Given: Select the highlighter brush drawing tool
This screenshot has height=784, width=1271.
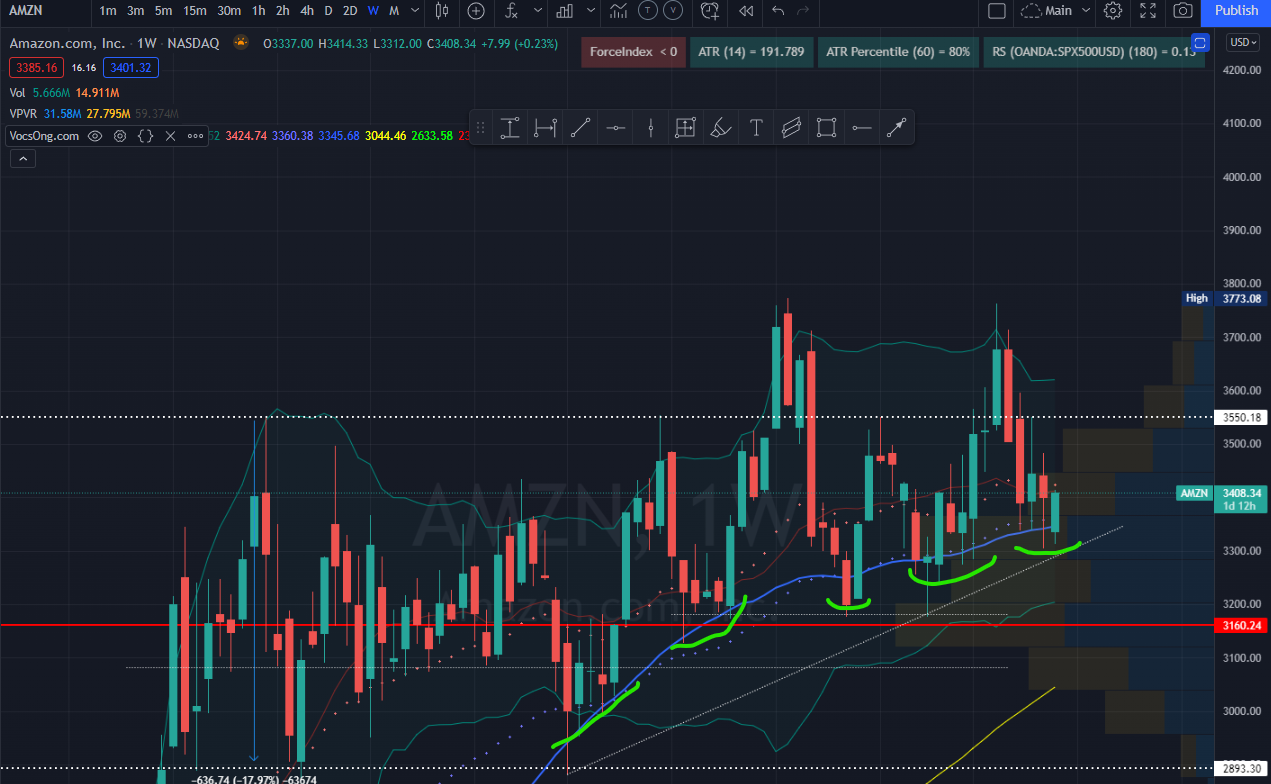Looking at the screenshot, I should (x=720, y=128).
